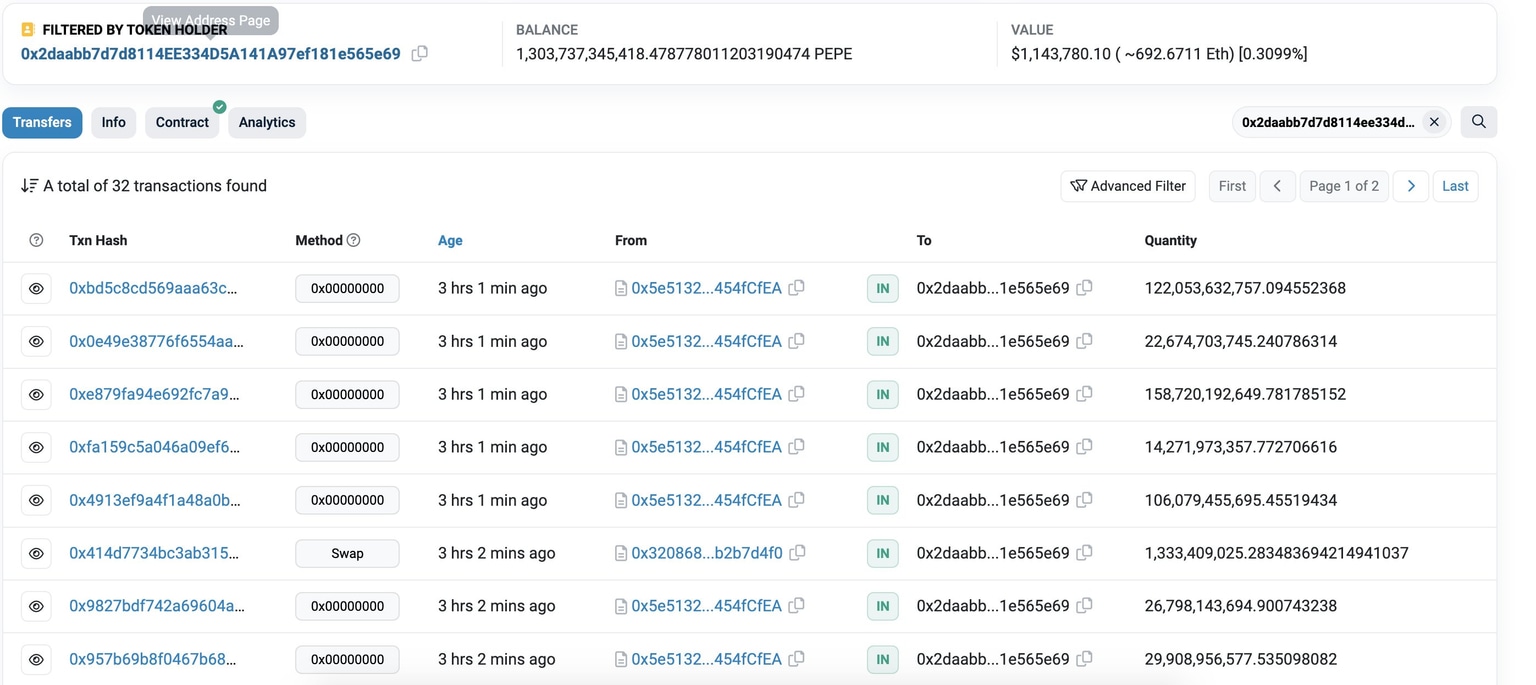
Task: Click the document icon beside 0x320868...b2b7d4f0
Action: pos(620,553)
